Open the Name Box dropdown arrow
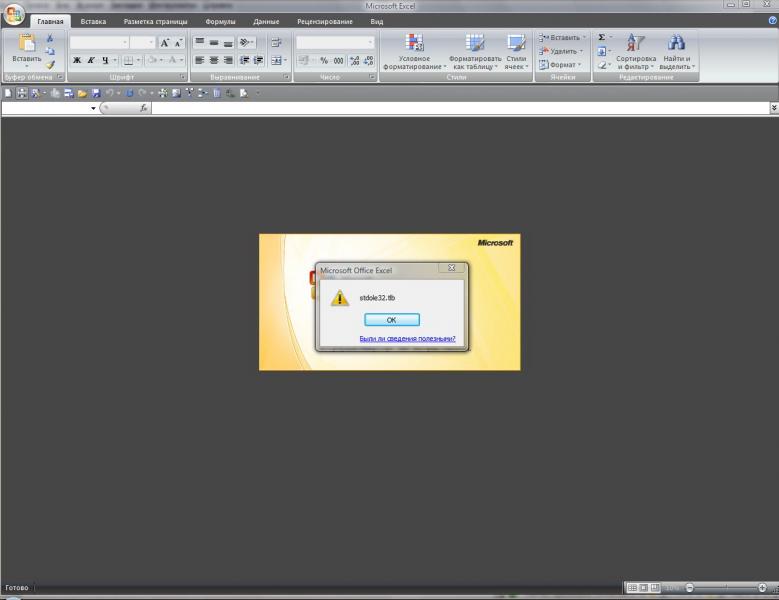This screenshot has height=600, width=779. (93, 108)
